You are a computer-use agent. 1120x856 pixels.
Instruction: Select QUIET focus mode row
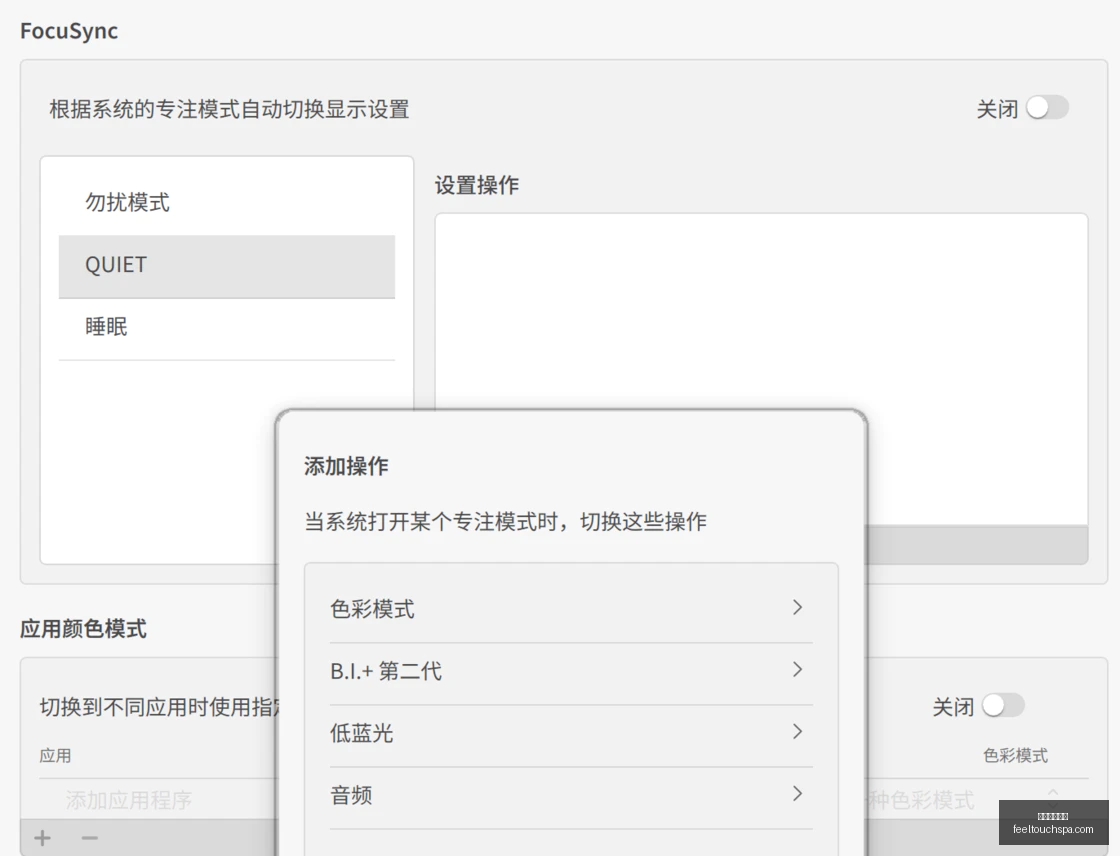pyautogui.click(x=226, y=266)
